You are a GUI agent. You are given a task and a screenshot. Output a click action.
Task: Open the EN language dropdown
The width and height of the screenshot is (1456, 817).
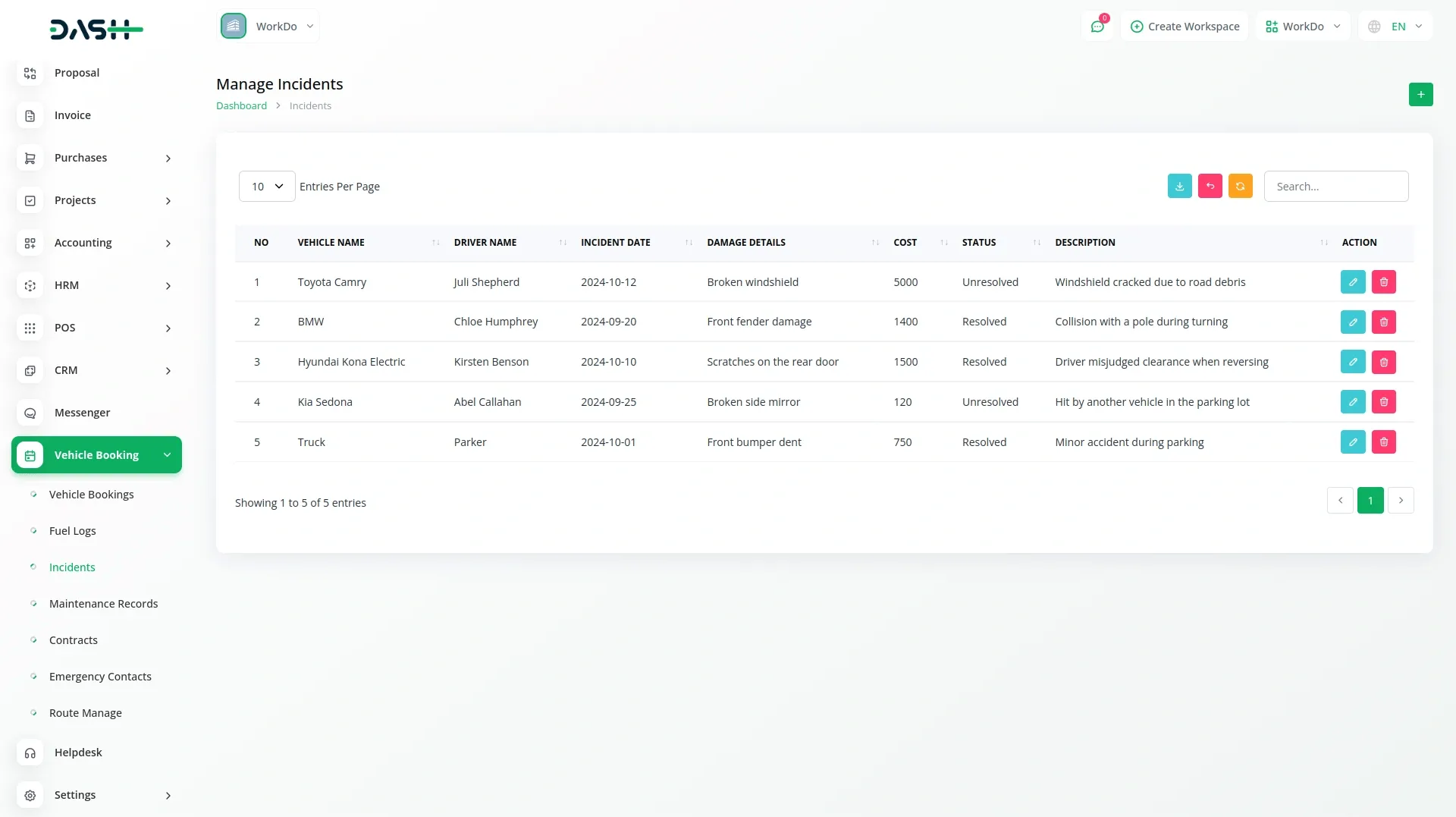coord(1396,27)
